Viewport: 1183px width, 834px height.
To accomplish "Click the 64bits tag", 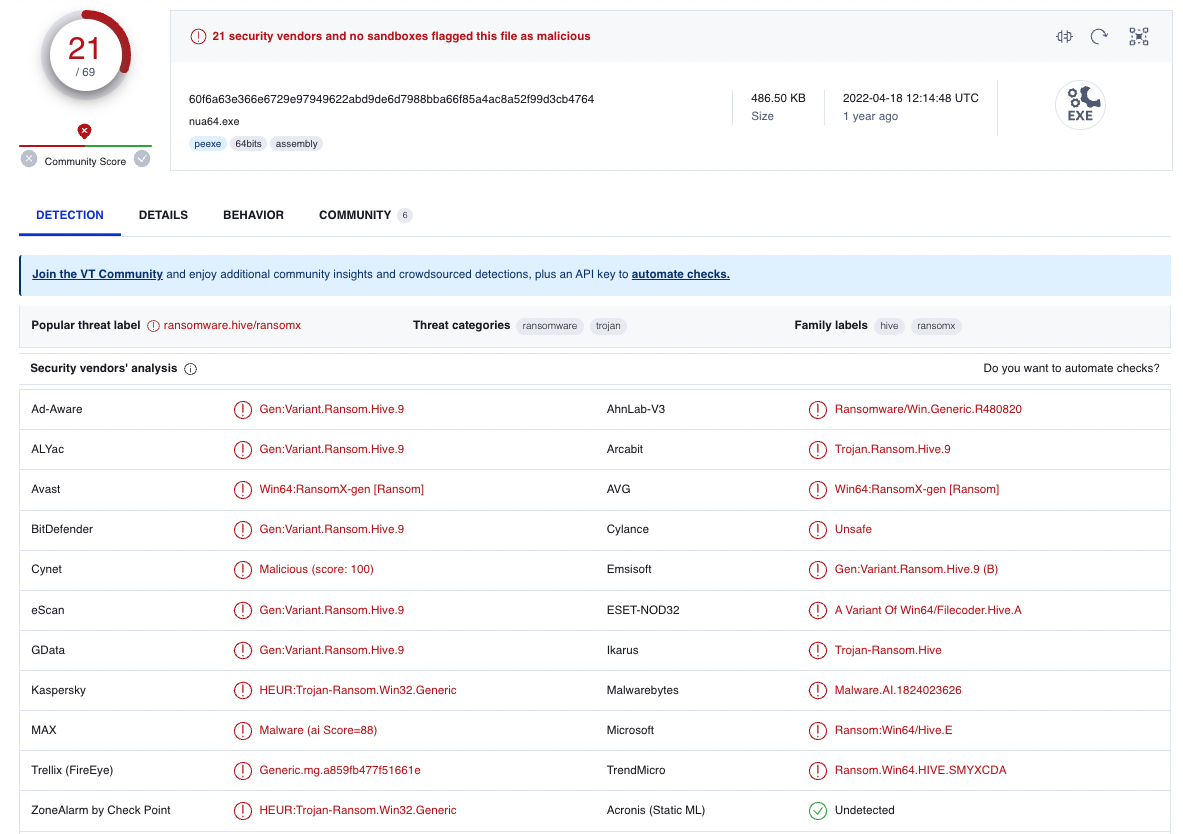I will (248, 143).
